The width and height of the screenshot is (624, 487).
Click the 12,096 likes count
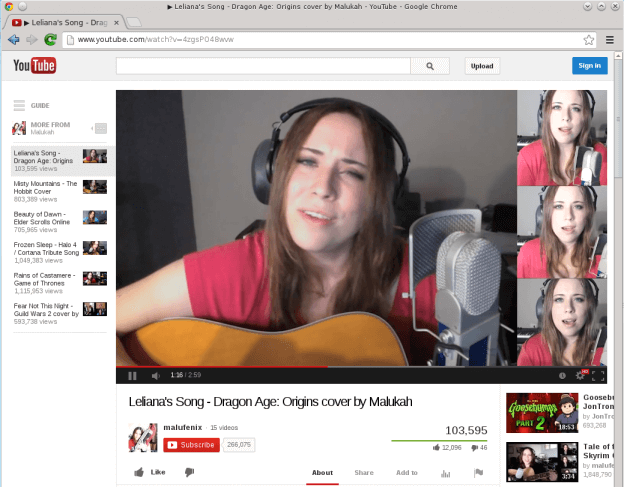tap(447, 448)
